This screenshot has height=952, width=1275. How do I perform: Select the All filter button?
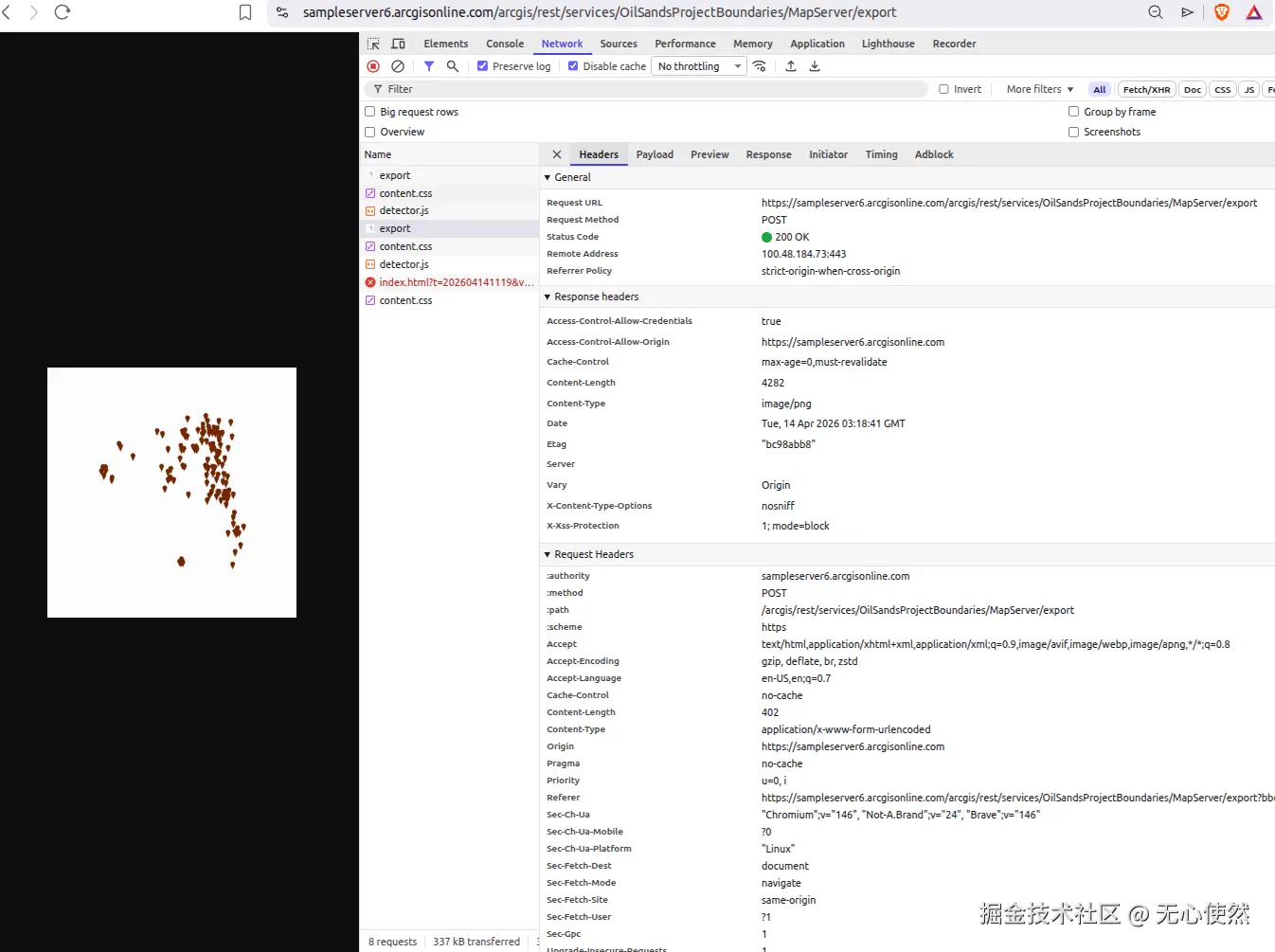tap(1100, 89)
